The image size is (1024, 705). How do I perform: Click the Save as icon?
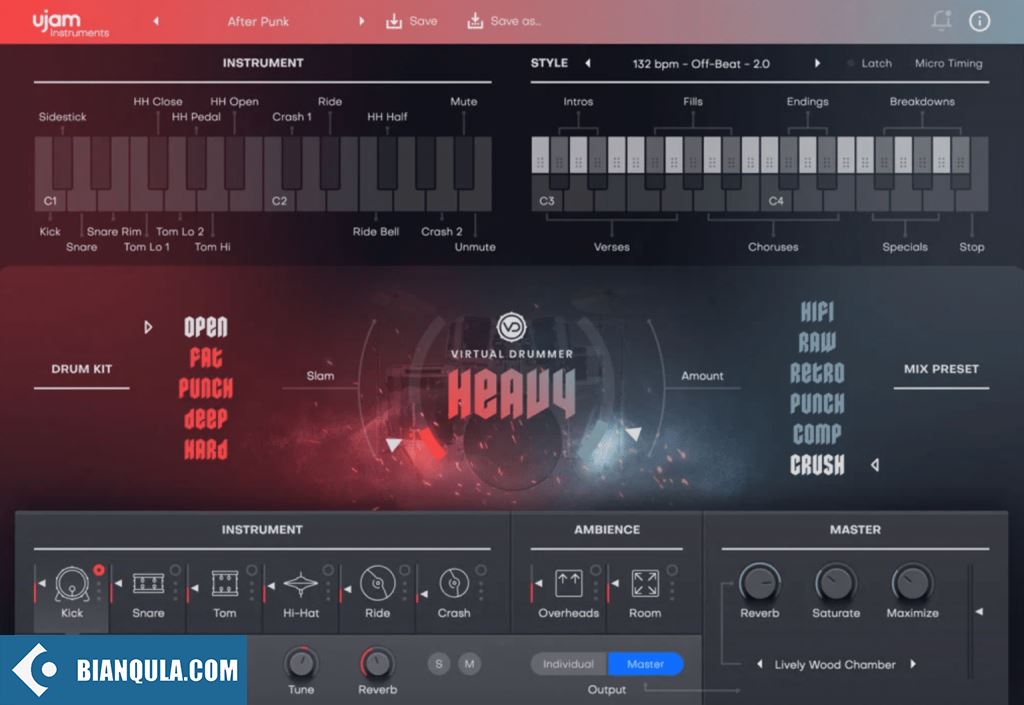coord(475,22)
